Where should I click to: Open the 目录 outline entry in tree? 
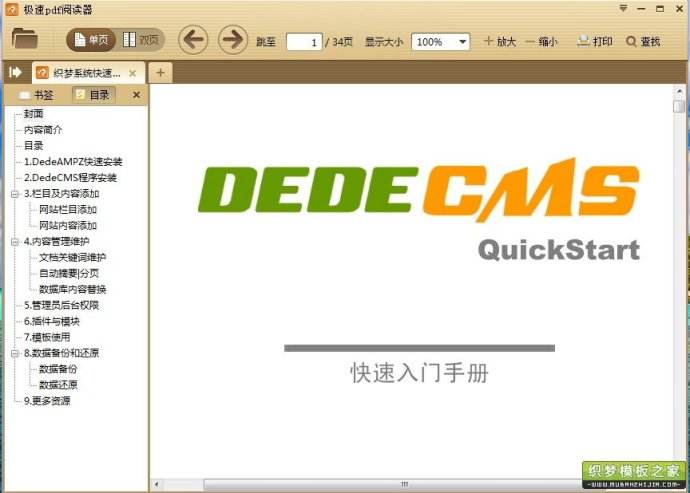[x=33, y=145]
